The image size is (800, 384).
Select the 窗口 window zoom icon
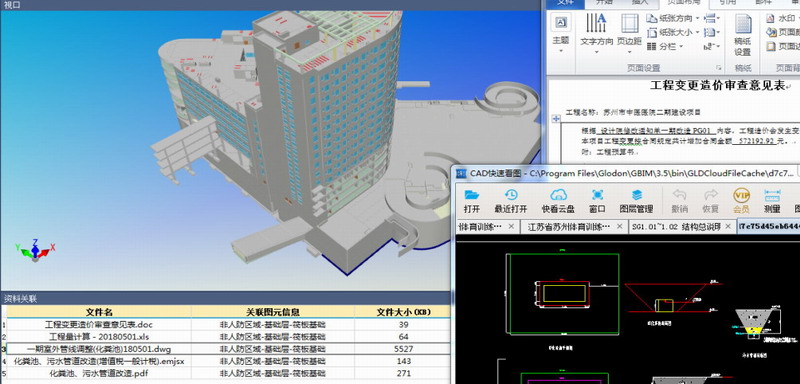(597, 201)
